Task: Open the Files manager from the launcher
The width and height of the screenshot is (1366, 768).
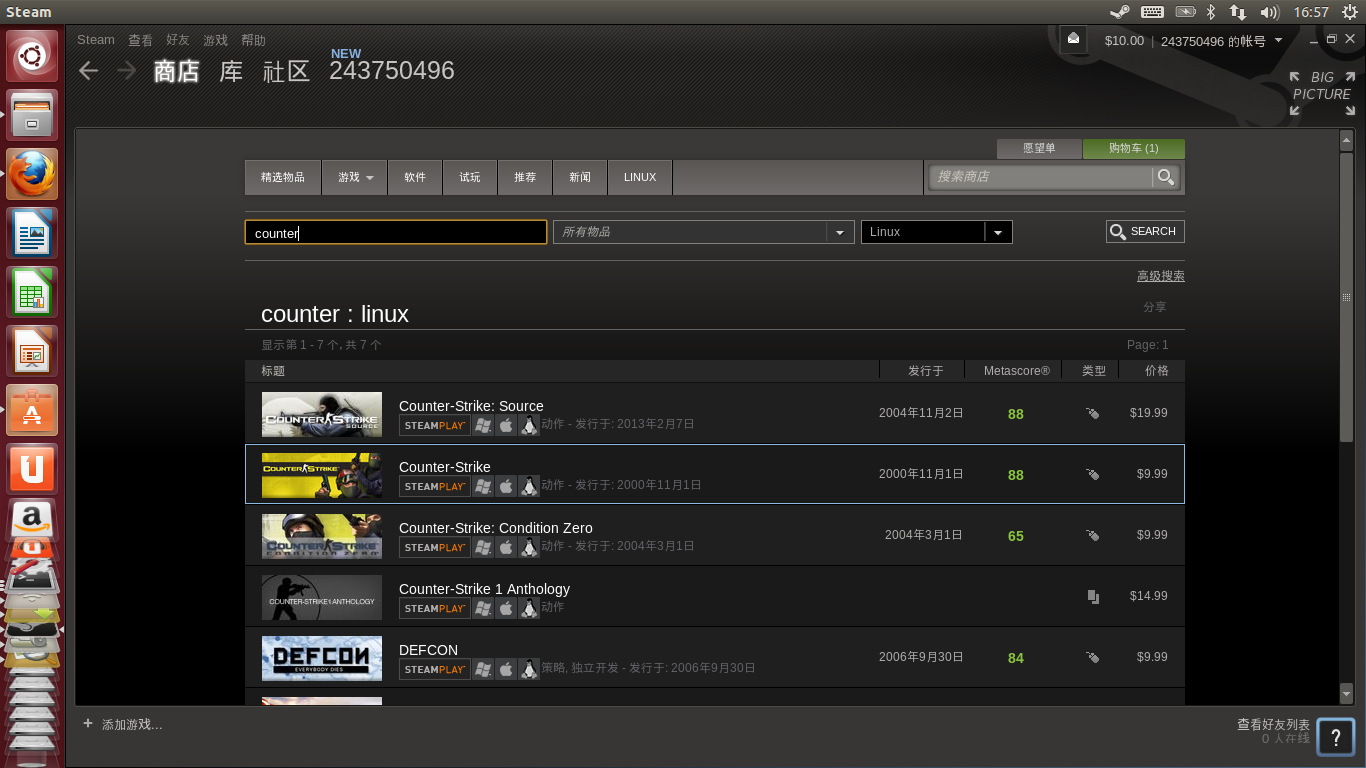Action: coord(32,115)
